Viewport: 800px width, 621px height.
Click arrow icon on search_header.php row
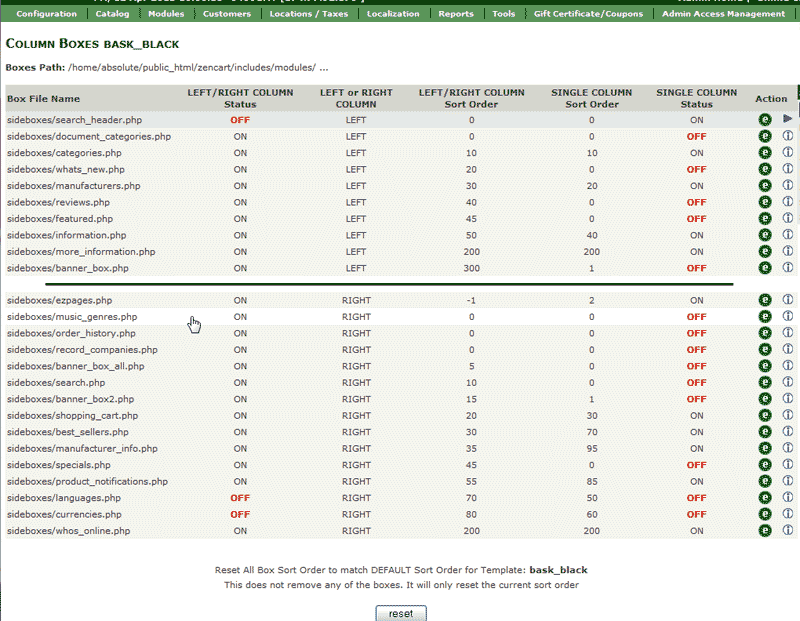pos(787,119)
